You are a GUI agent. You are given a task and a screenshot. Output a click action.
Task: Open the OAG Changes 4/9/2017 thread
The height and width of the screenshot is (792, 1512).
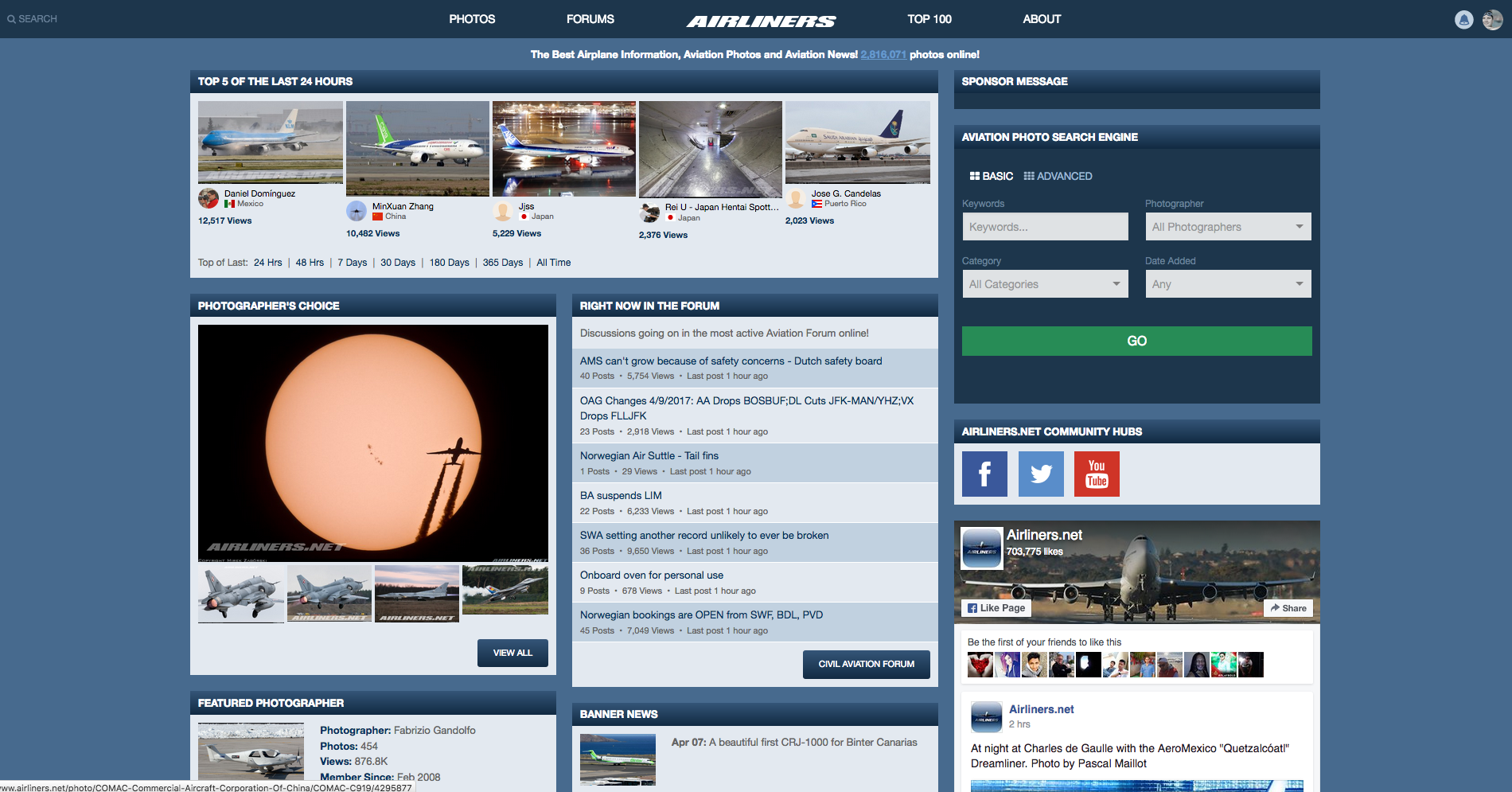[x=746, y=408]
